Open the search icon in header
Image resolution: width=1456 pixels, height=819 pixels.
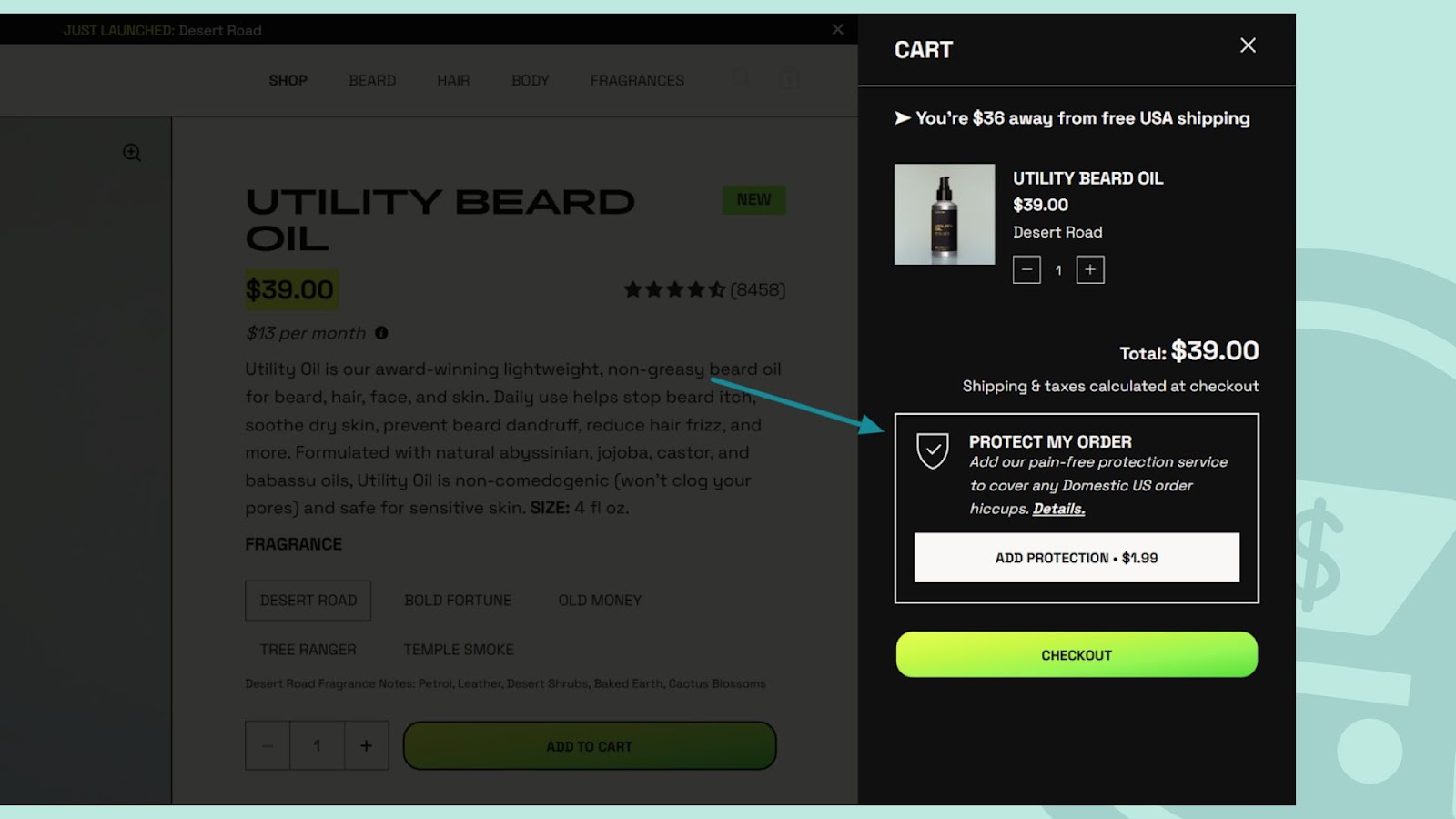click(742, 79)
